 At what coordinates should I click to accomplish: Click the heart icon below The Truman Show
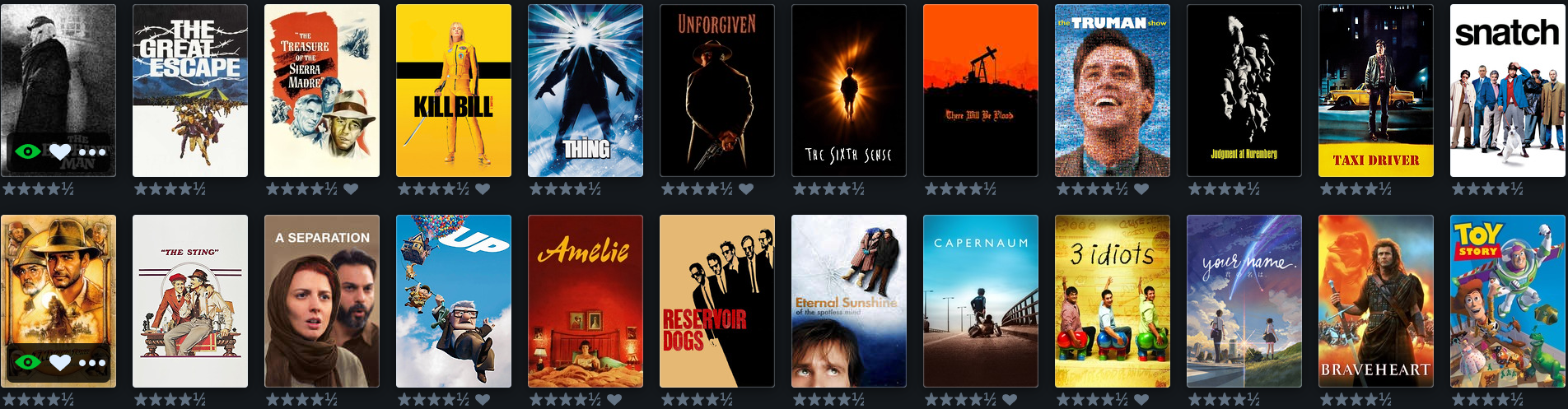tap(1141, 188)
